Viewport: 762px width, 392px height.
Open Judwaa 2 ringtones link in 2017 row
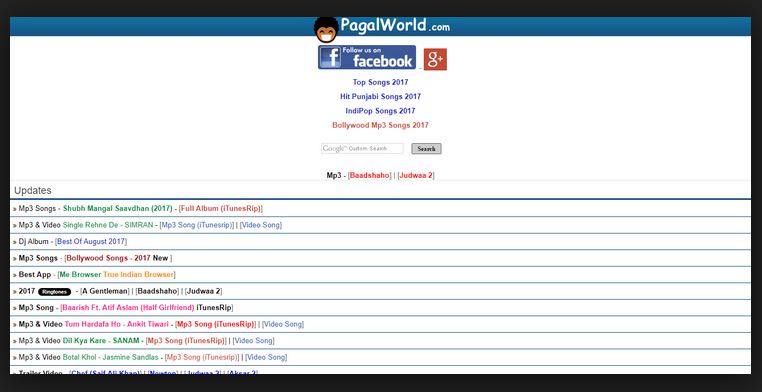204,291
